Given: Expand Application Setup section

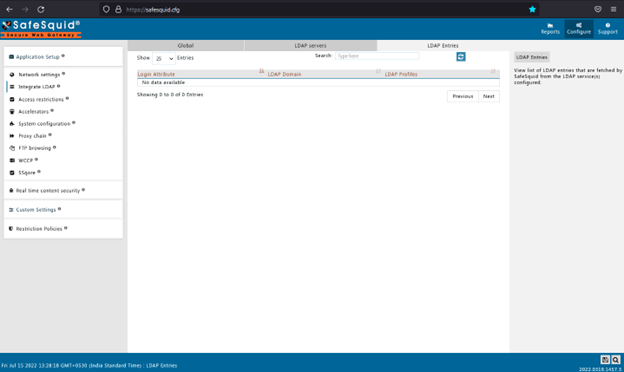Looking at the screenshot, I should click(37, 57).
